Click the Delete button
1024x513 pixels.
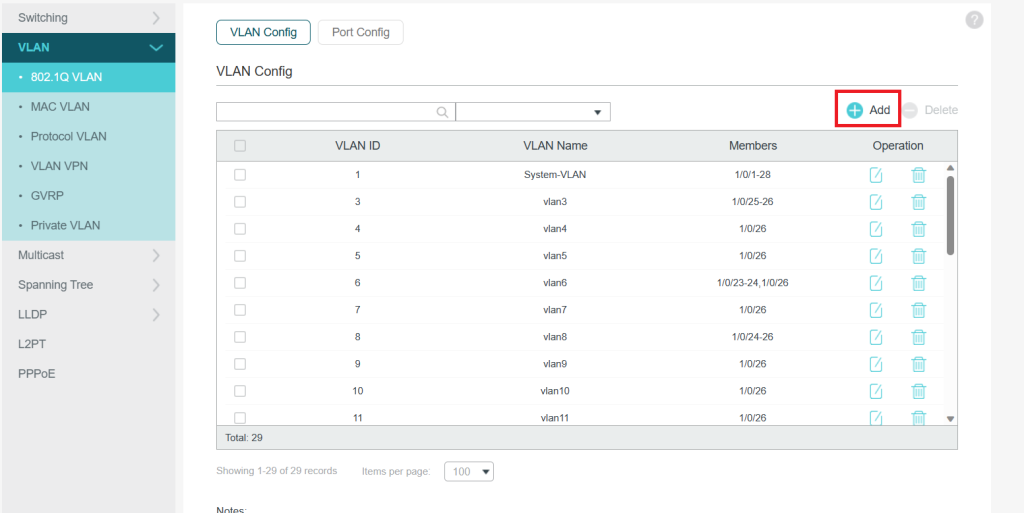point(931,110)
